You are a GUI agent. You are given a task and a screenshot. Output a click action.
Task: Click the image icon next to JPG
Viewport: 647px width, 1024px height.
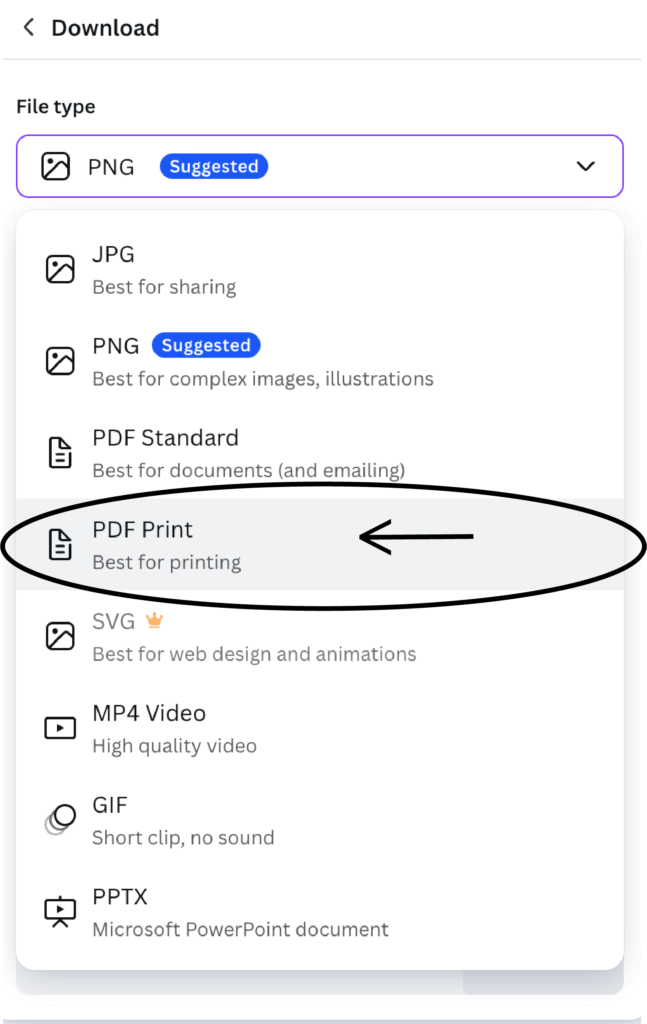pos(60,269)
